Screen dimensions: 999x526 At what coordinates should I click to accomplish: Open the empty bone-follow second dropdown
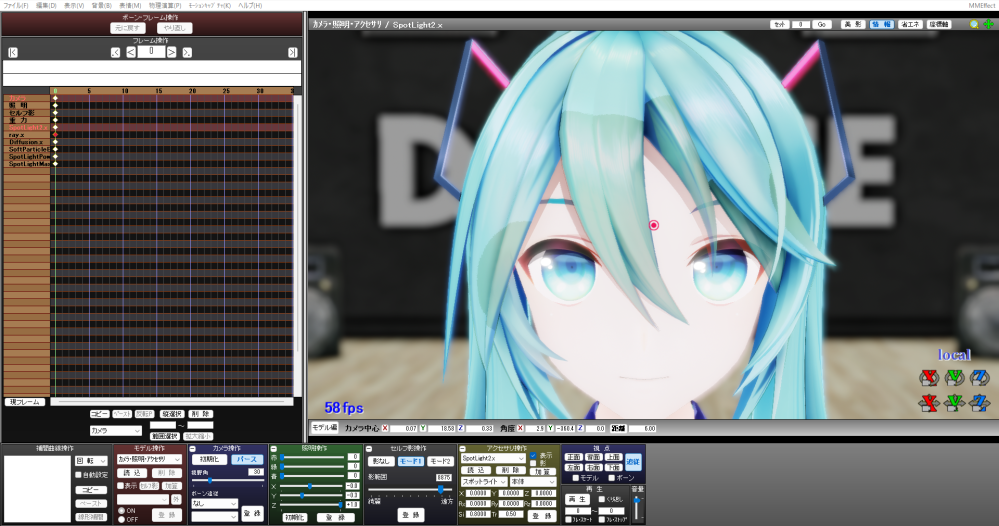tap(214, 516)
